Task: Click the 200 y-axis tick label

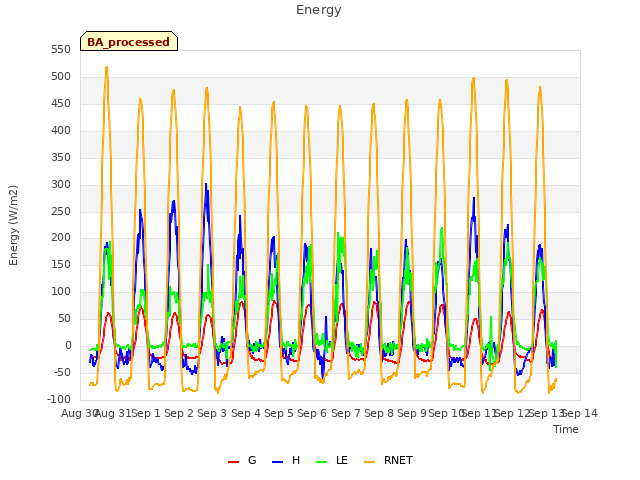Action: click(61, 238)
